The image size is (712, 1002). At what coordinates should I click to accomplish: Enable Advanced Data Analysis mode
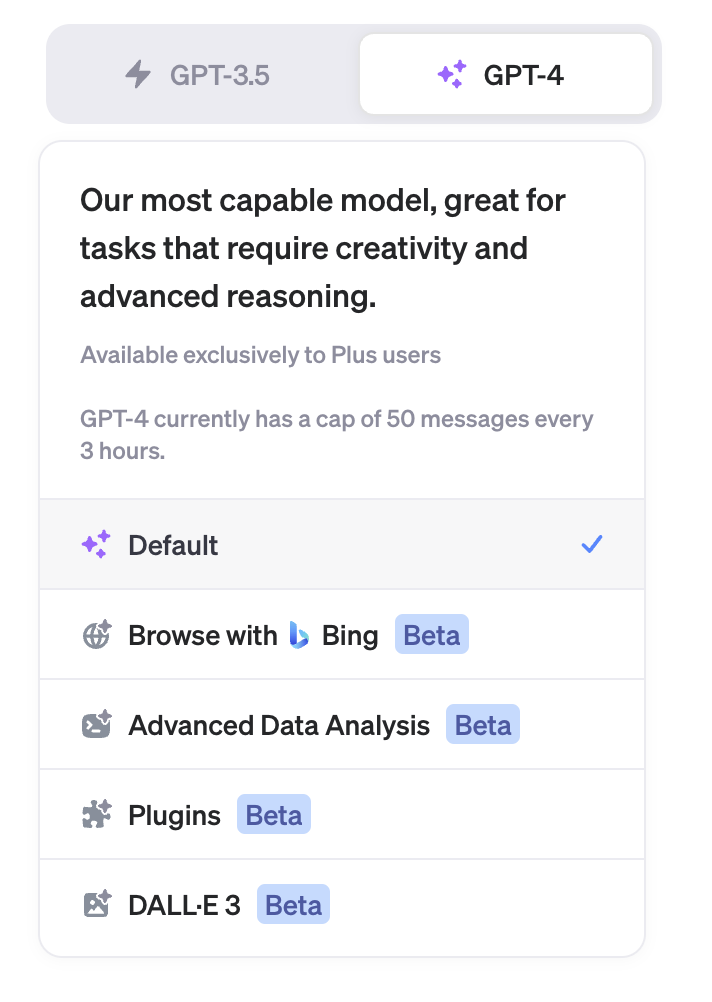point(279,725)
